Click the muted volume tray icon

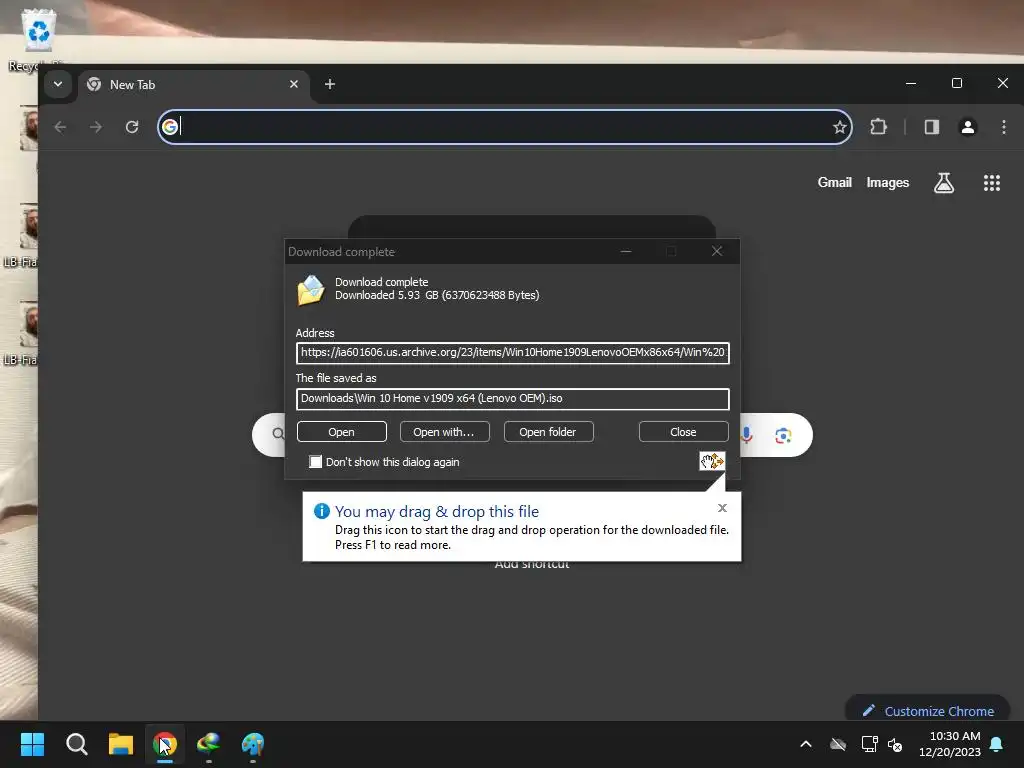[x=895, y=744]
